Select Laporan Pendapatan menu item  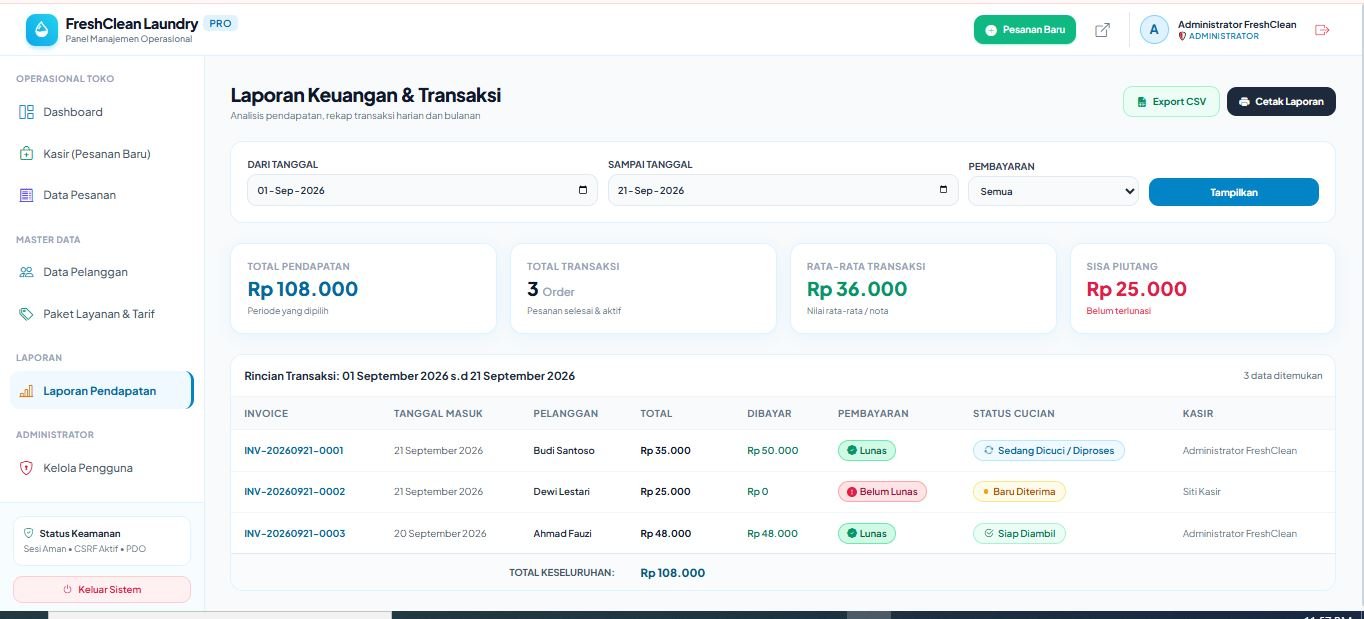click(x=101, y=391)
